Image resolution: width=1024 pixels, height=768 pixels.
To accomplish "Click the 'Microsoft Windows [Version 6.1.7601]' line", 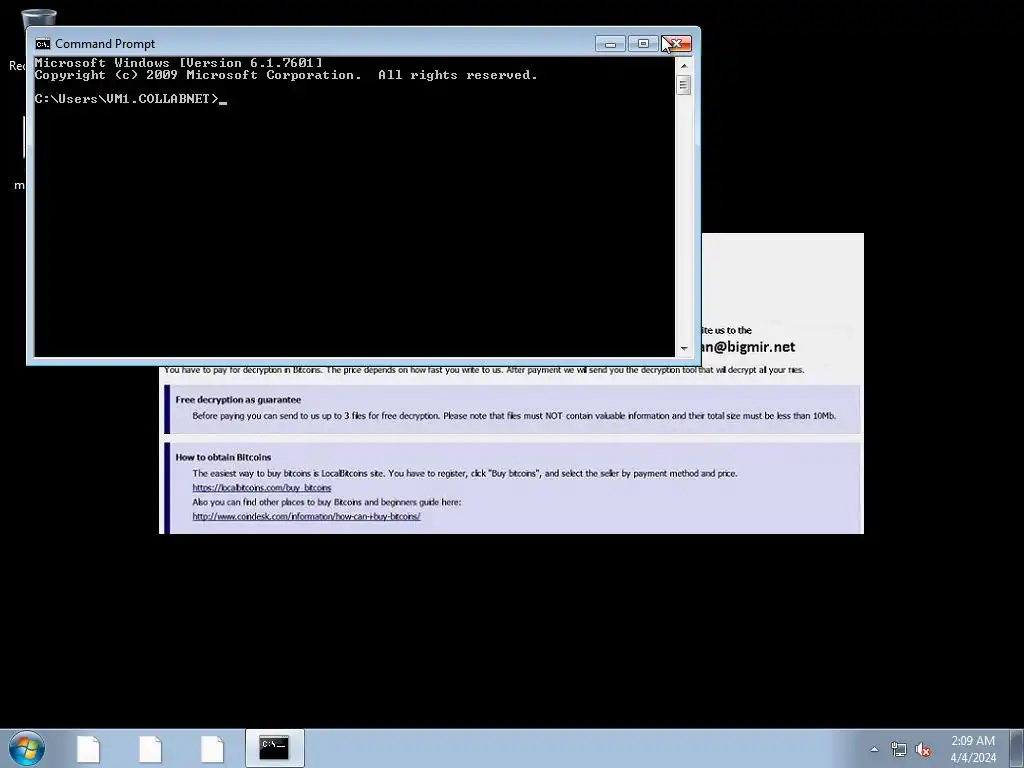I will click(x=178, y=63).
